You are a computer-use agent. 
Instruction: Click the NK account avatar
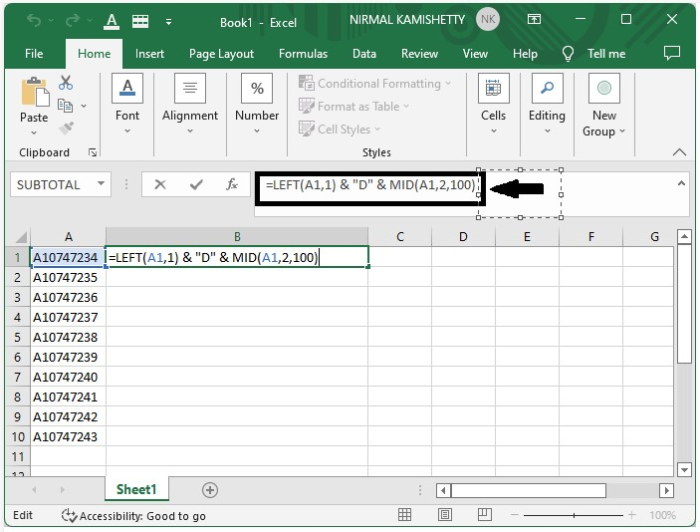click(488, 20)
